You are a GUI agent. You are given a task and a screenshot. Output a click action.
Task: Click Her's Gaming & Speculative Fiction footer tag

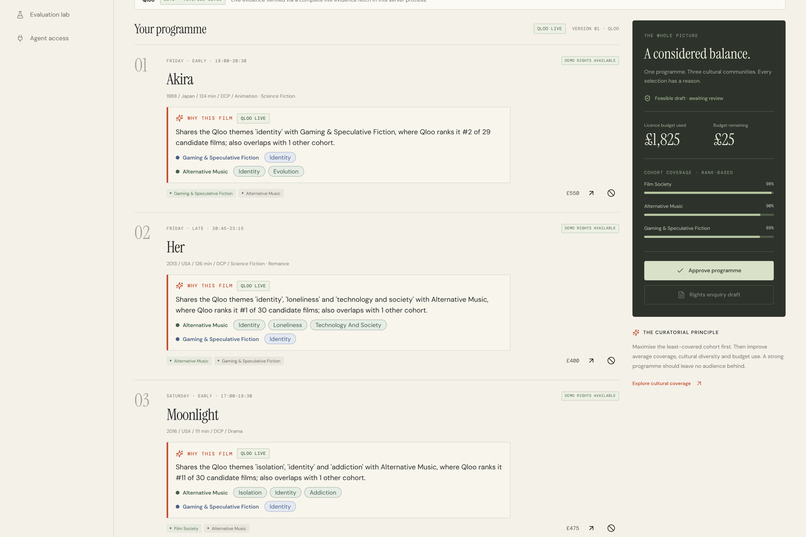pyautogui.click(x=249, y=361)
